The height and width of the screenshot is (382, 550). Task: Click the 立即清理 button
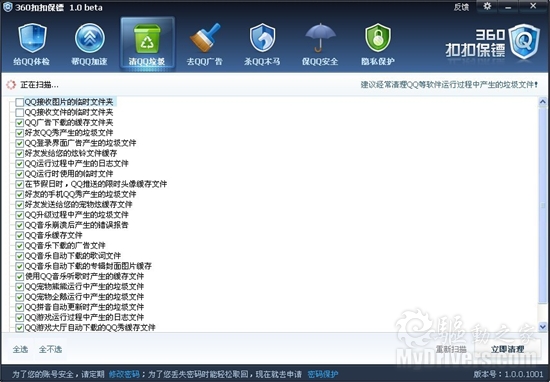pos(507,349)
